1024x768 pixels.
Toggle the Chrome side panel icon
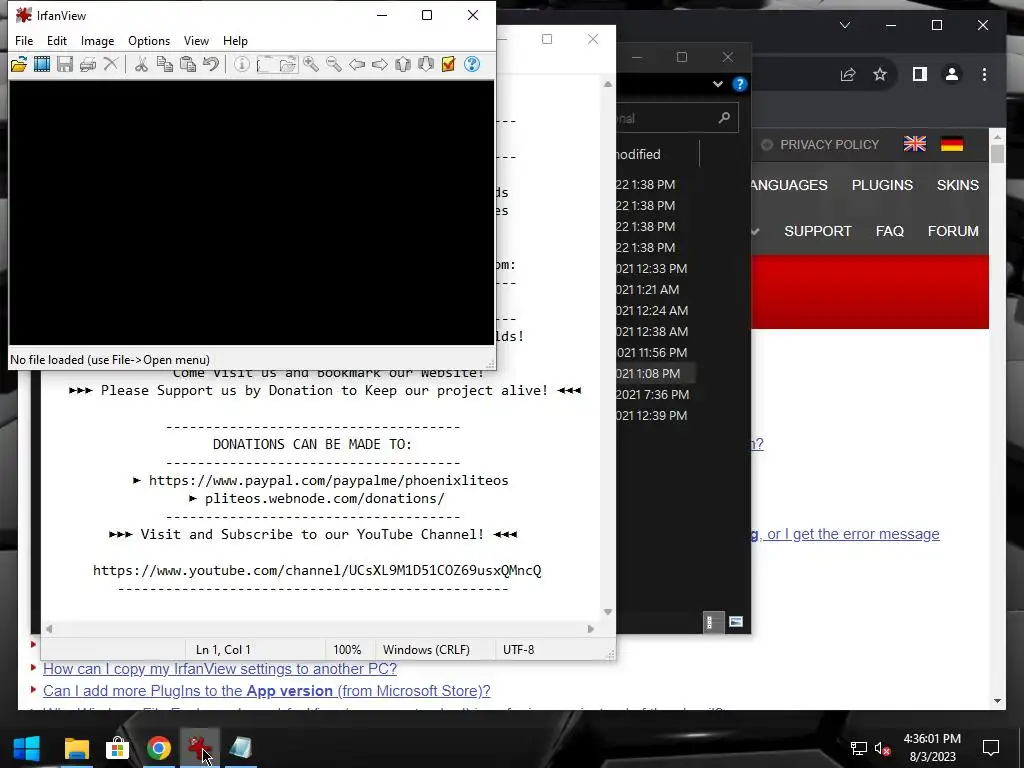[x=920, y=74]
